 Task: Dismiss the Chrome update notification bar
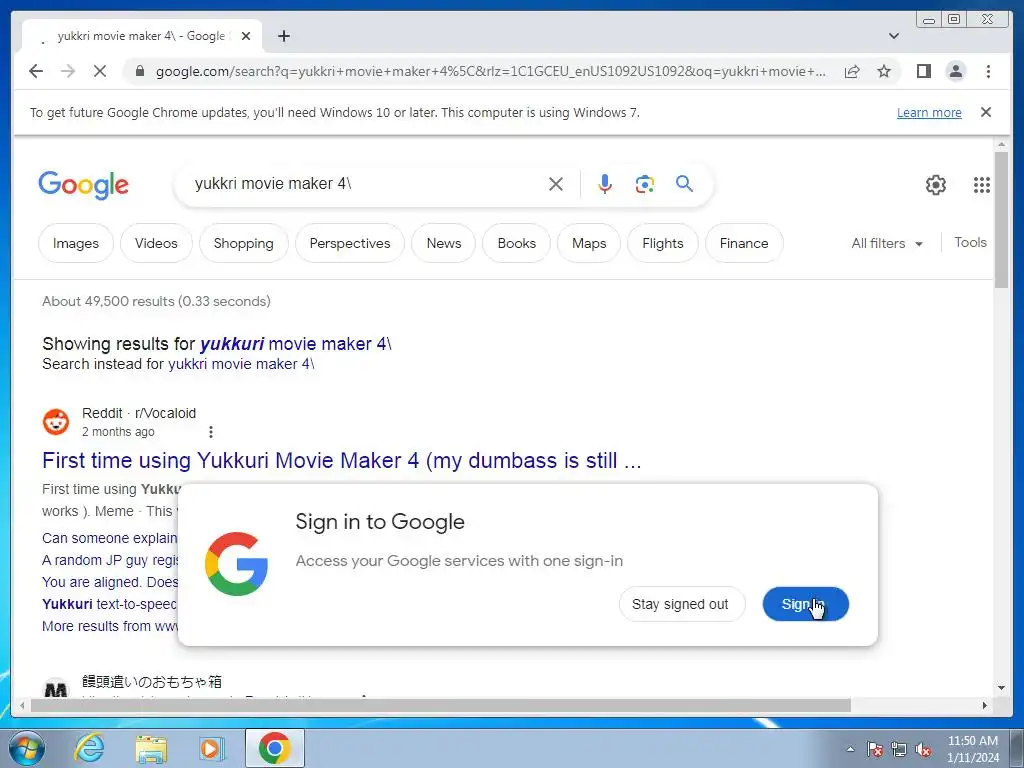986,112
